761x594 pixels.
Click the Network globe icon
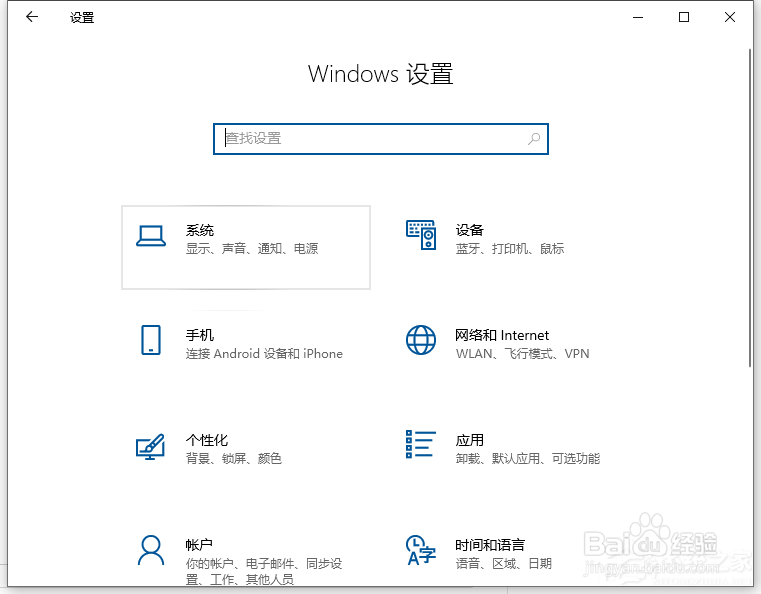(x=421, y=340)
